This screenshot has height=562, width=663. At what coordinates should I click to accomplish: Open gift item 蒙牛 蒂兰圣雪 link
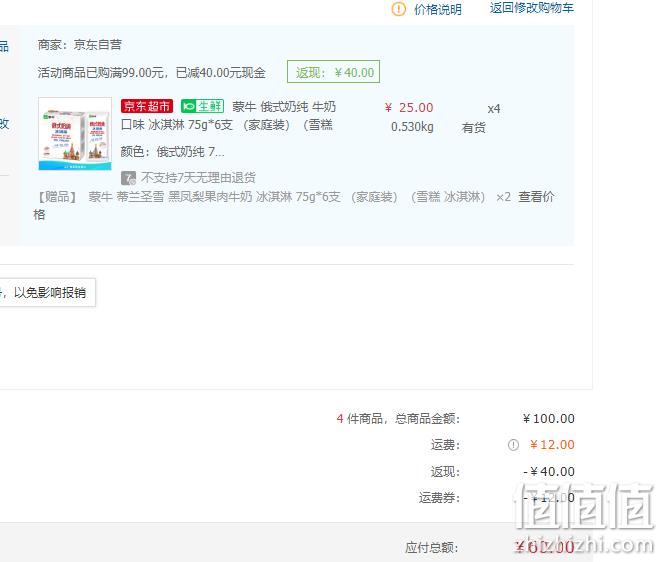click(x=287, y=197)
